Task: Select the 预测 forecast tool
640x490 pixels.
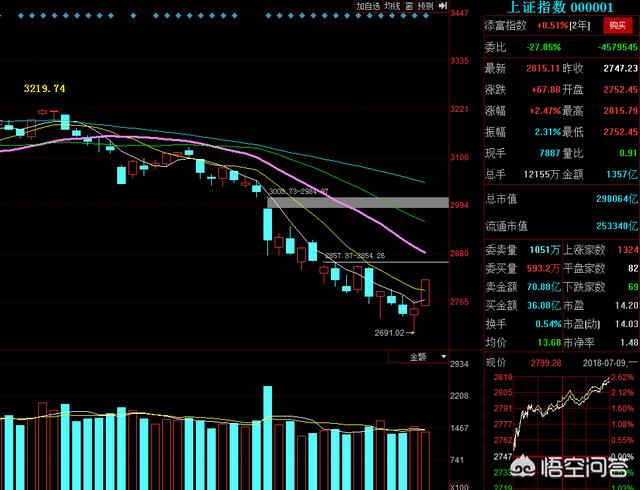Action: point(427,6)
